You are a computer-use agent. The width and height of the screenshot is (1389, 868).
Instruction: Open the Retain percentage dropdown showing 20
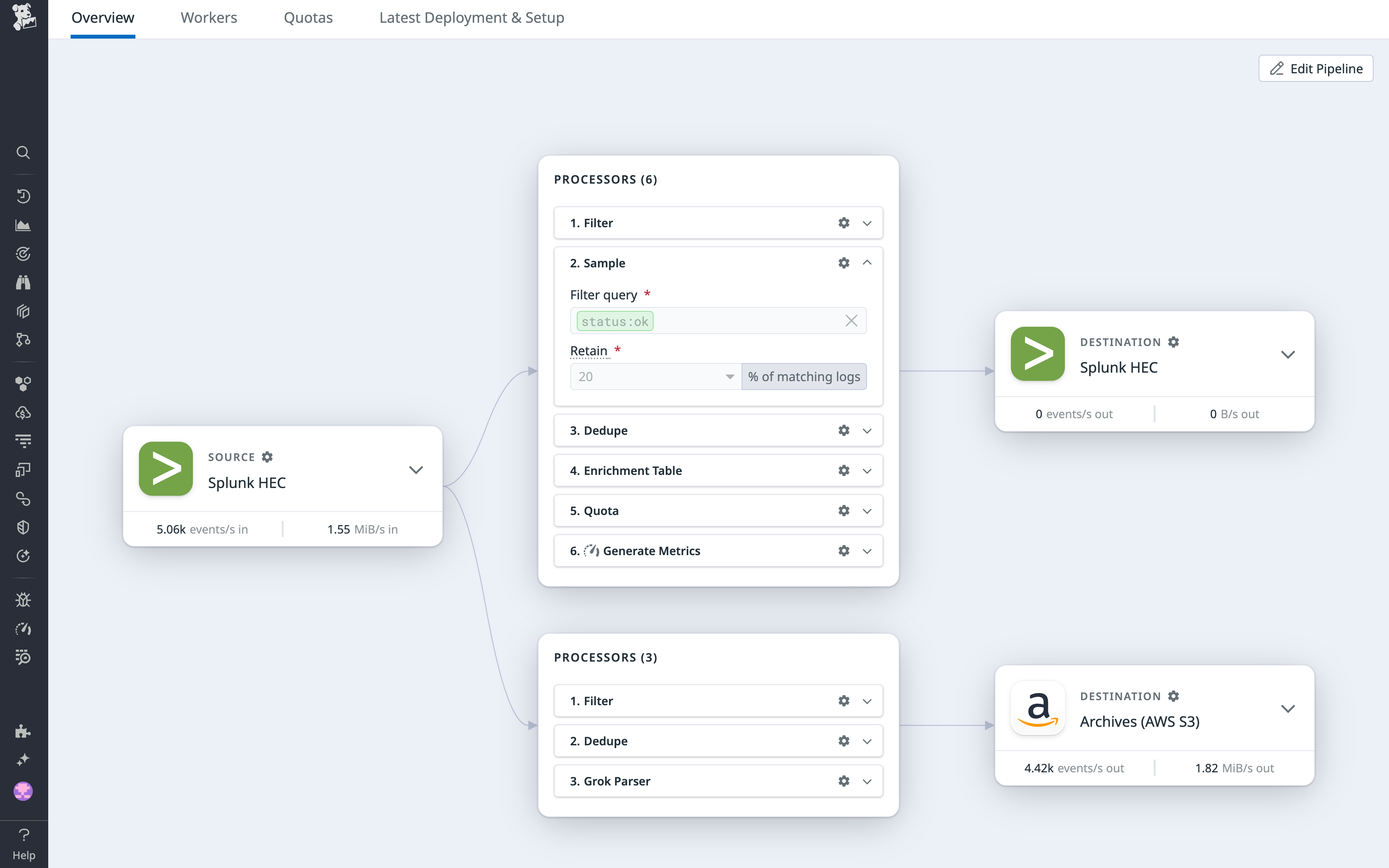click(x=730, y=377)
